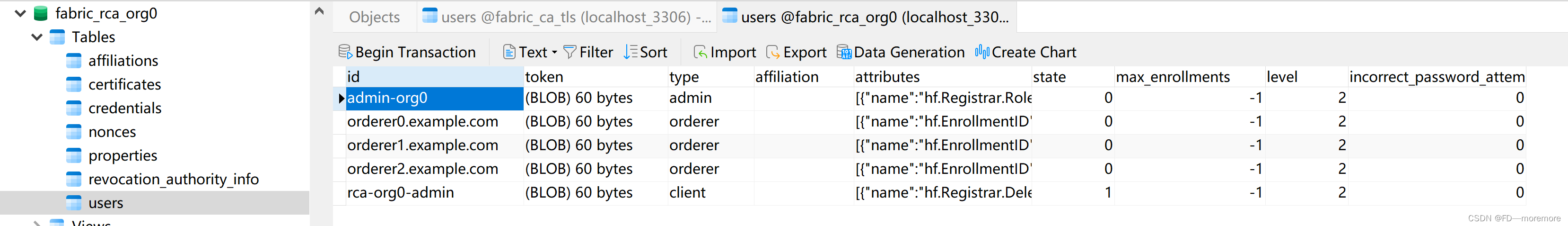Click the Text view document icon

(509, 53)
